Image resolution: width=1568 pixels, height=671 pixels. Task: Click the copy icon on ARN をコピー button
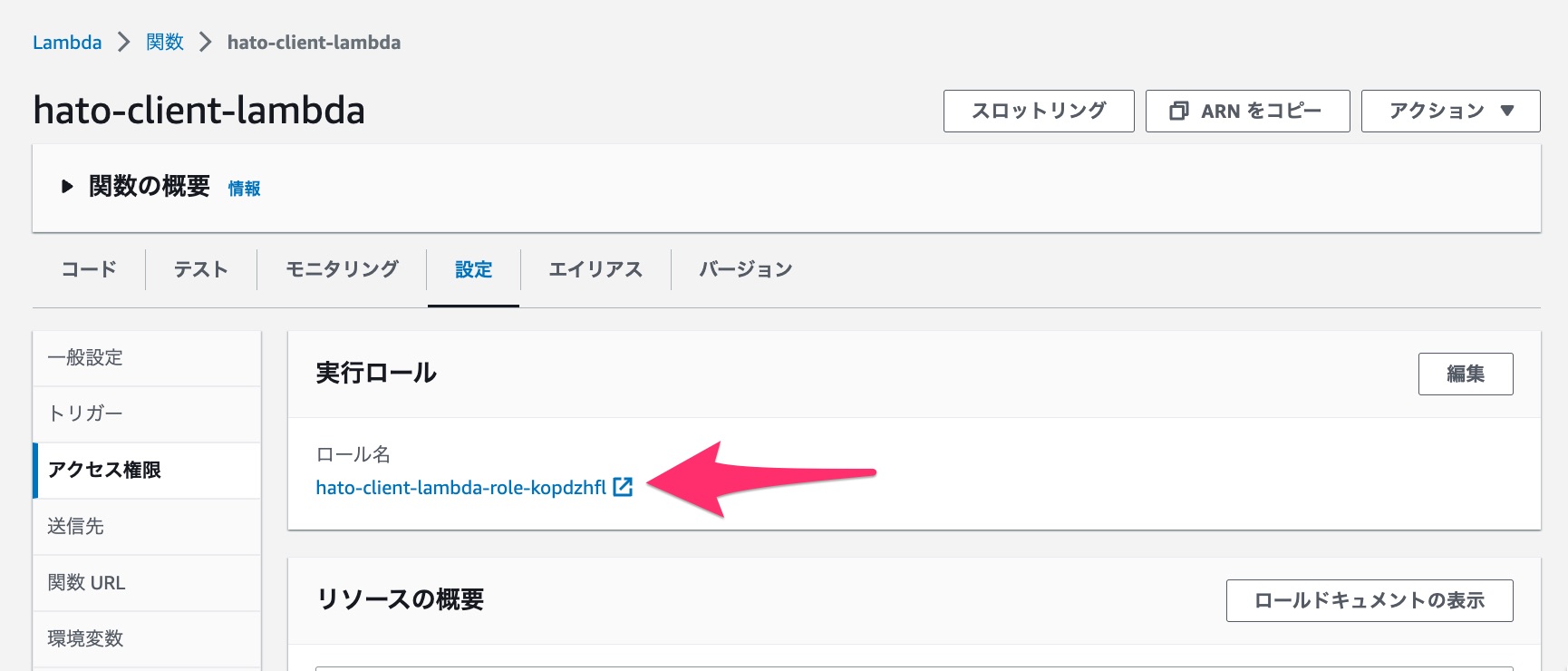[1179, 111]
